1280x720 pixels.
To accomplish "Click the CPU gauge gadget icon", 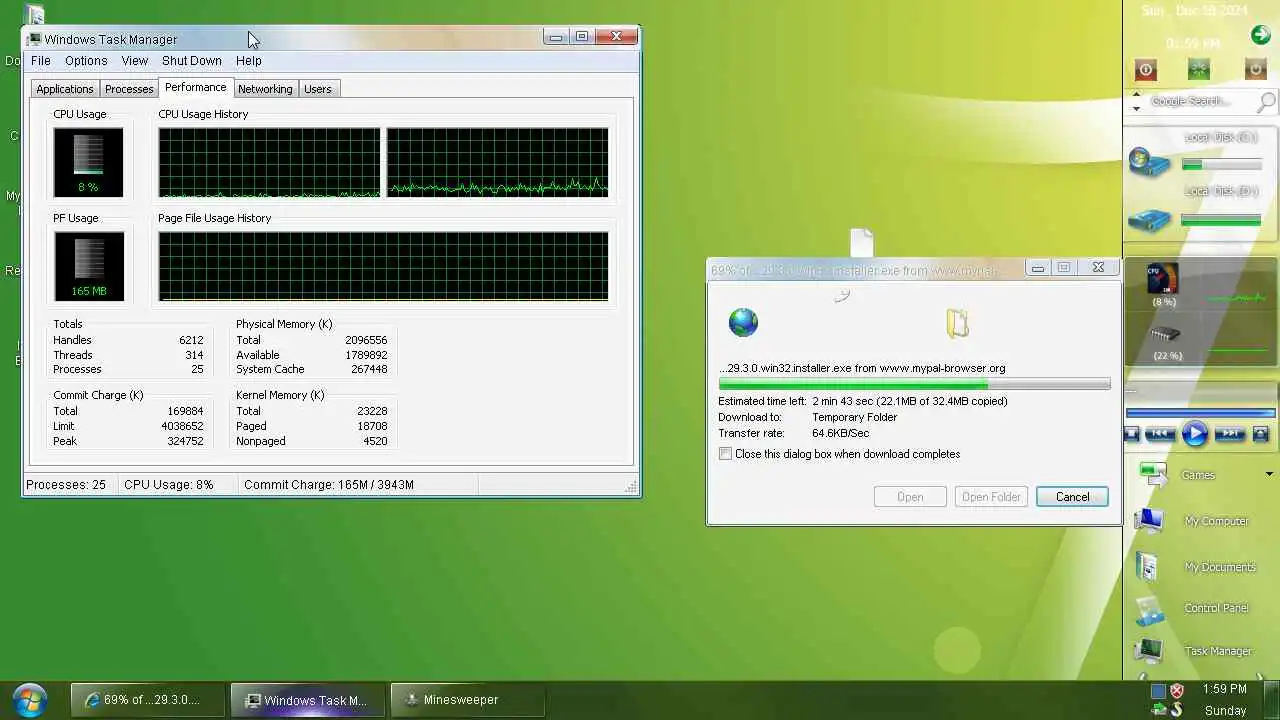I will coord(1163,278).
